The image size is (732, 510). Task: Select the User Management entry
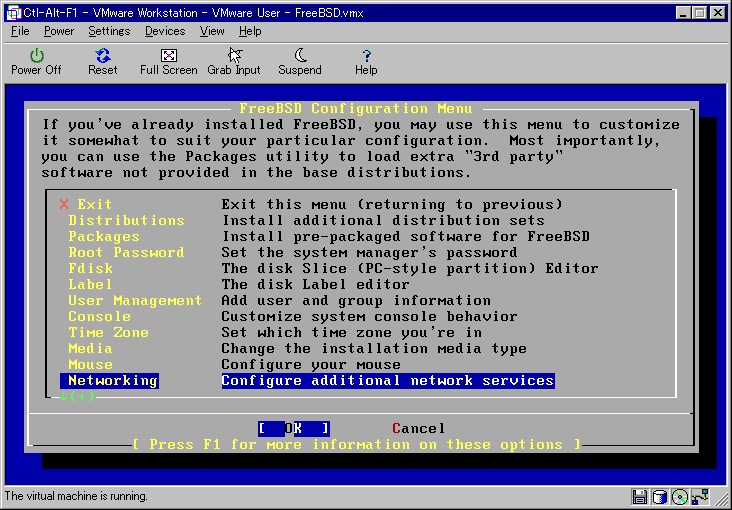pos(135,300)
